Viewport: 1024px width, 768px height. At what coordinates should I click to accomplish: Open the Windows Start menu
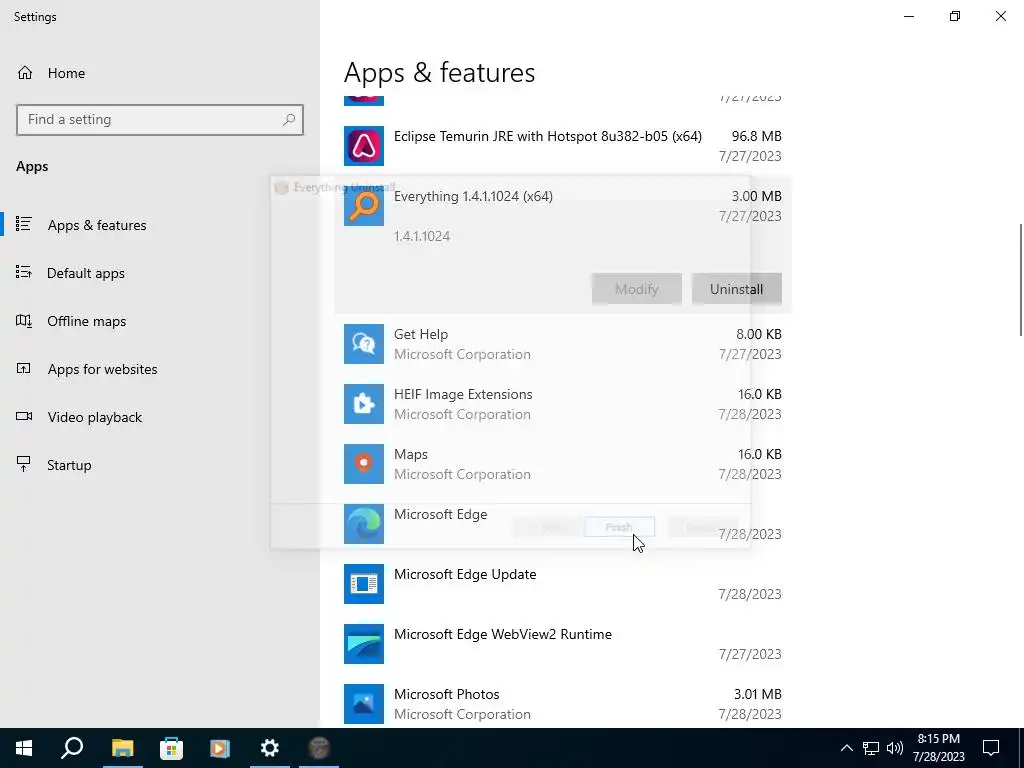24,748
